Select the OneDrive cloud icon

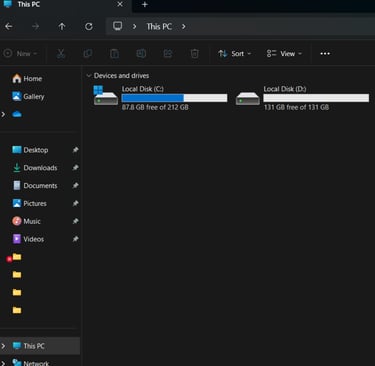tap(17, 114)
